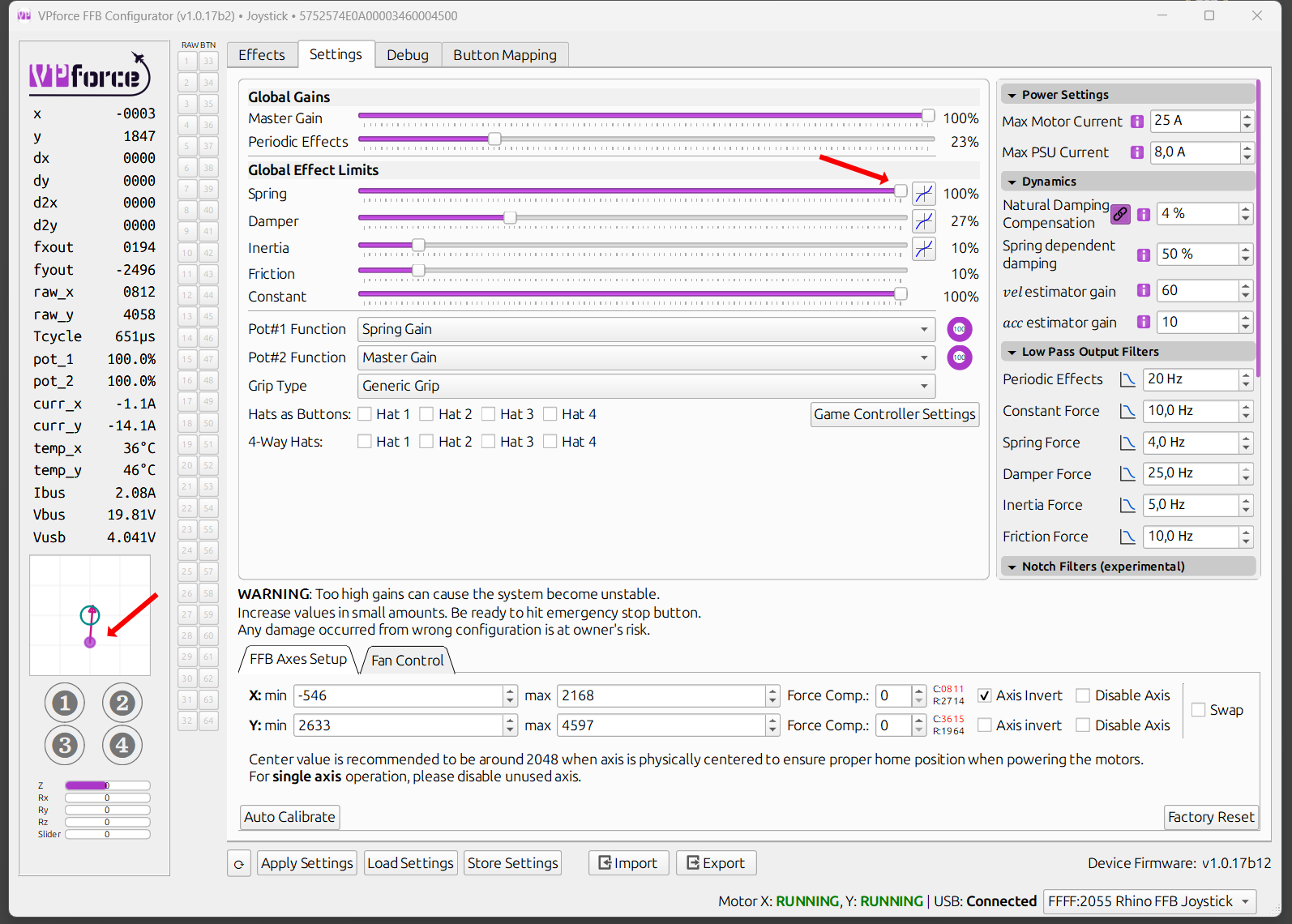Check Disable Axis for the Y axis
This screenshot has height=924, width=1292.
click(x=1083, y=725)
